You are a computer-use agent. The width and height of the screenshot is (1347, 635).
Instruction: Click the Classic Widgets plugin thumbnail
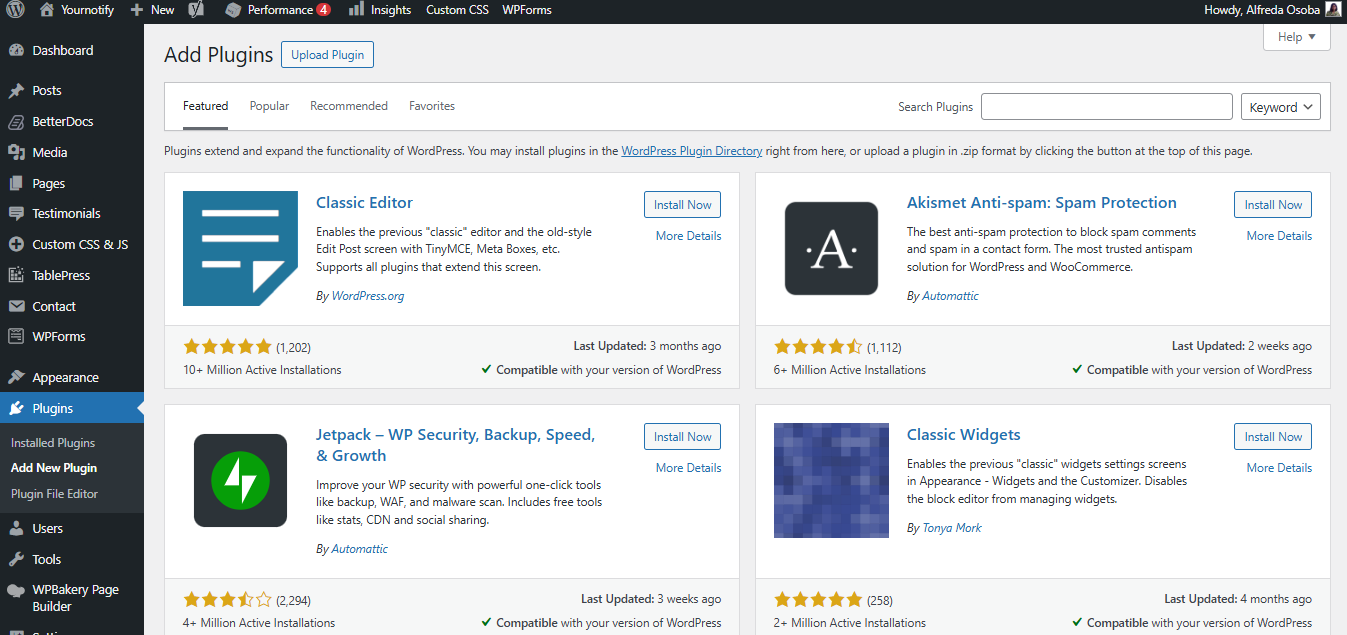(831, 480)
